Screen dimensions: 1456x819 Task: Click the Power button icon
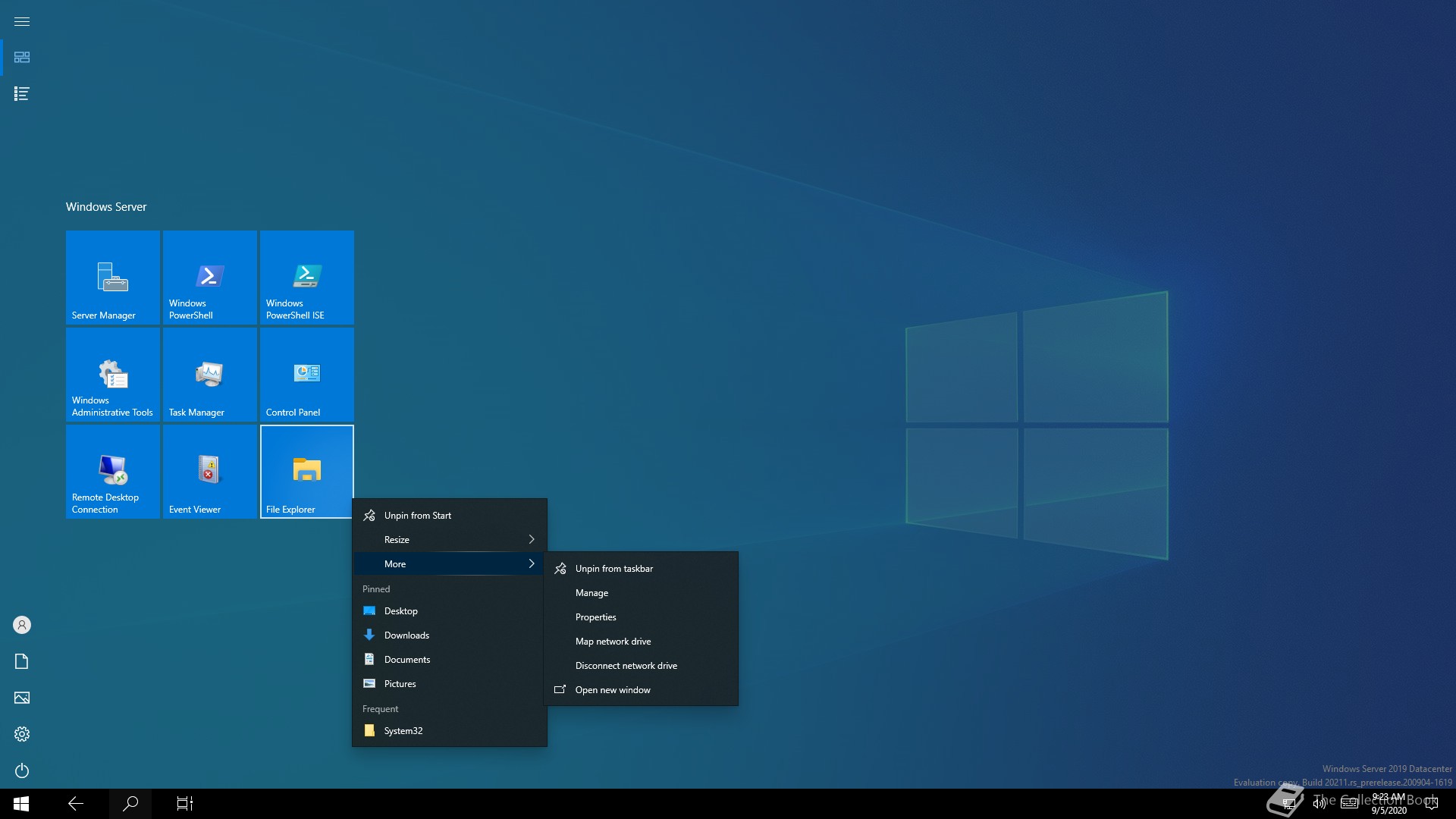(x=22, y=770)
